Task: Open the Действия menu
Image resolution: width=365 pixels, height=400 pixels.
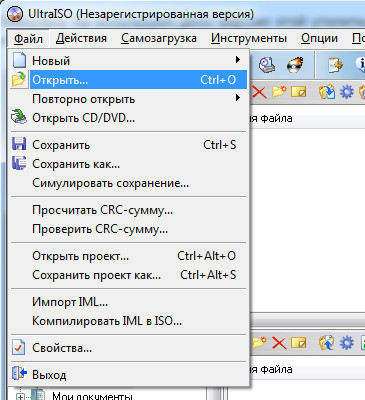Action: 81,38
